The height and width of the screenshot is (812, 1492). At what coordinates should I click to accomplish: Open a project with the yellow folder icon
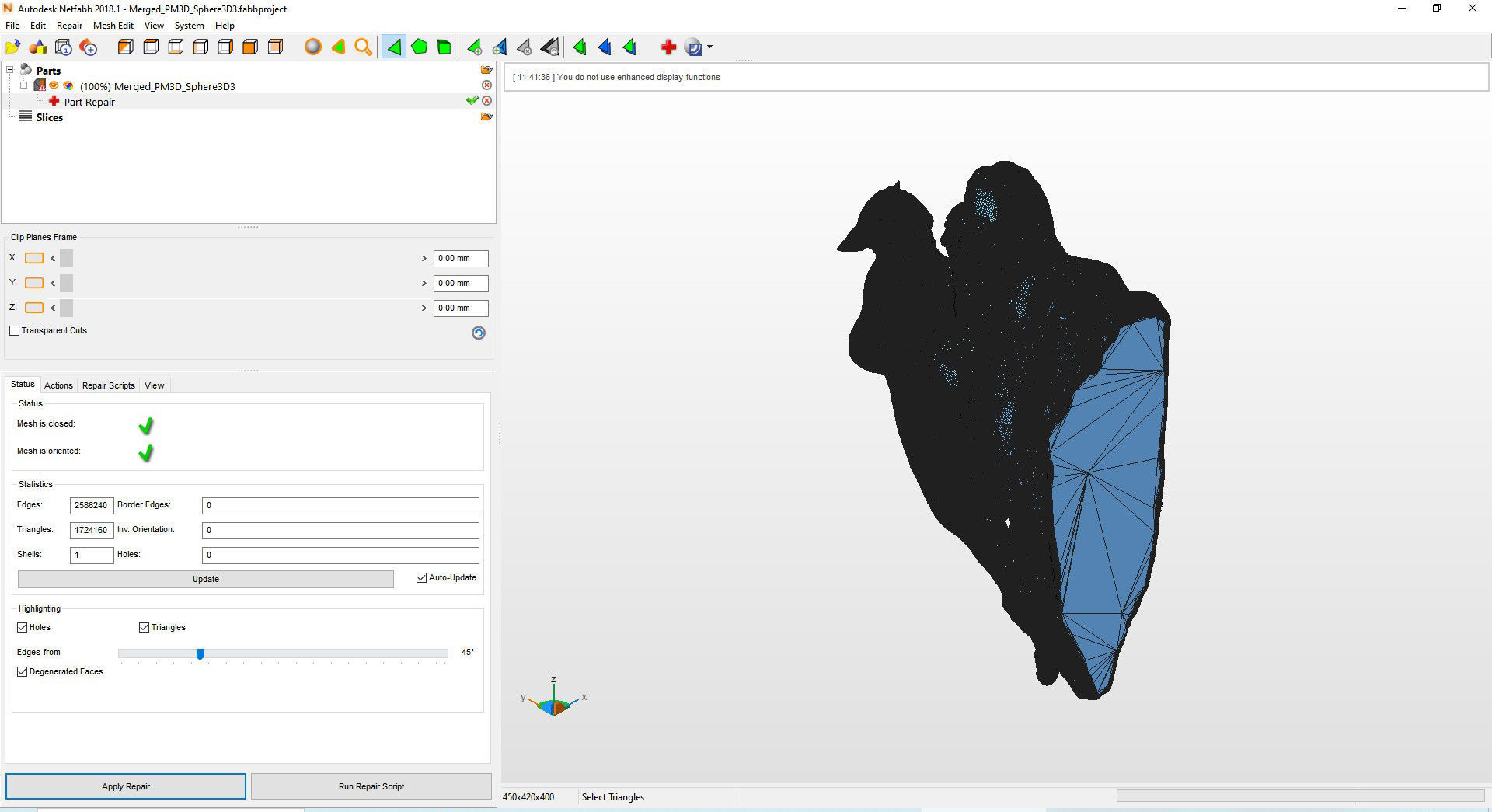click(x=13, y=47)
